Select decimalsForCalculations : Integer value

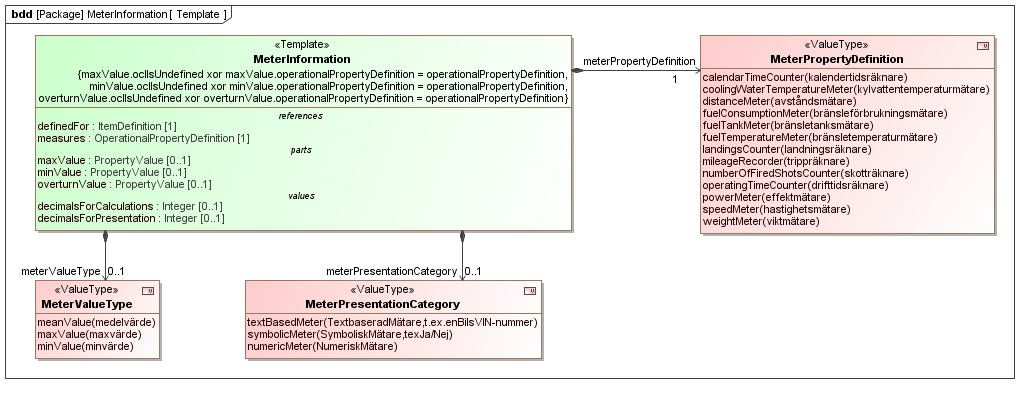pos(130,206)
